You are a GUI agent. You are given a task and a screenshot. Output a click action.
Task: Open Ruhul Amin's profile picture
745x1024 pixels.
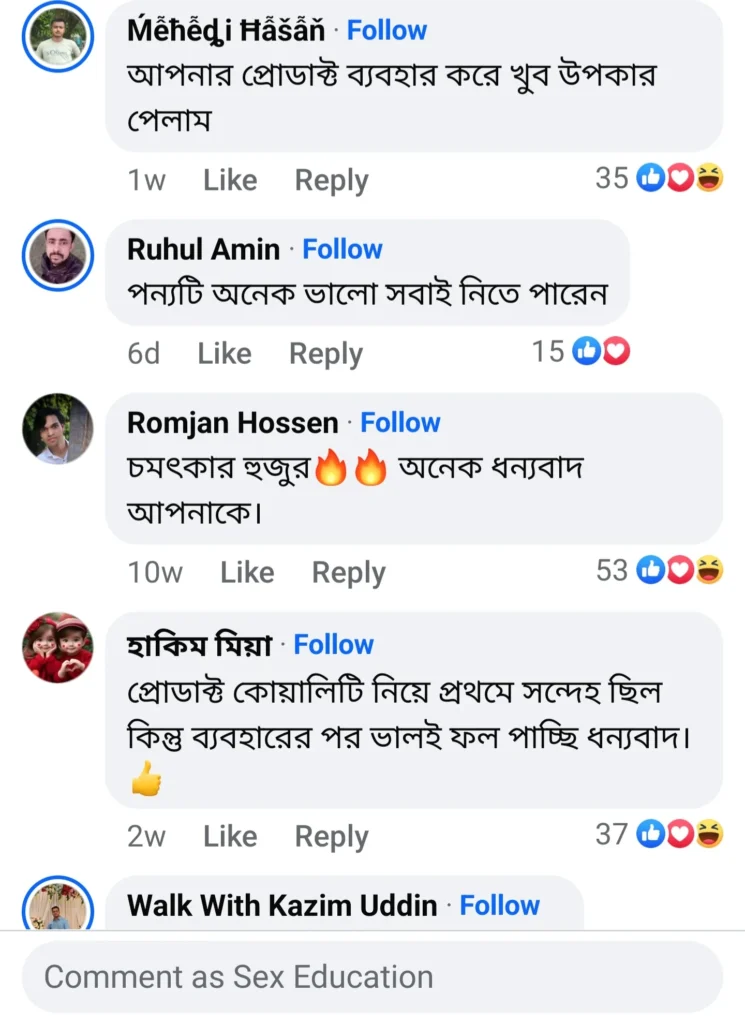[57, 255]
